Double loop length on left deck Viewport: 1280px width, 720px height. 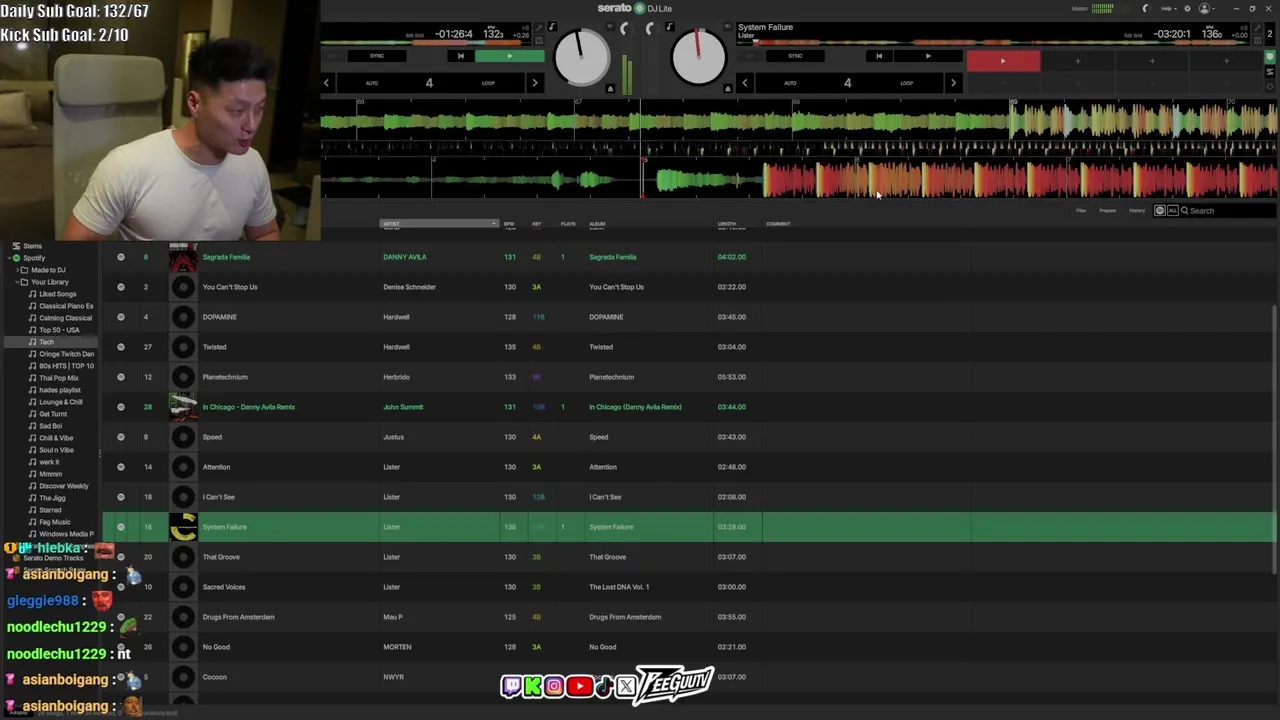(x=535, y=83)
